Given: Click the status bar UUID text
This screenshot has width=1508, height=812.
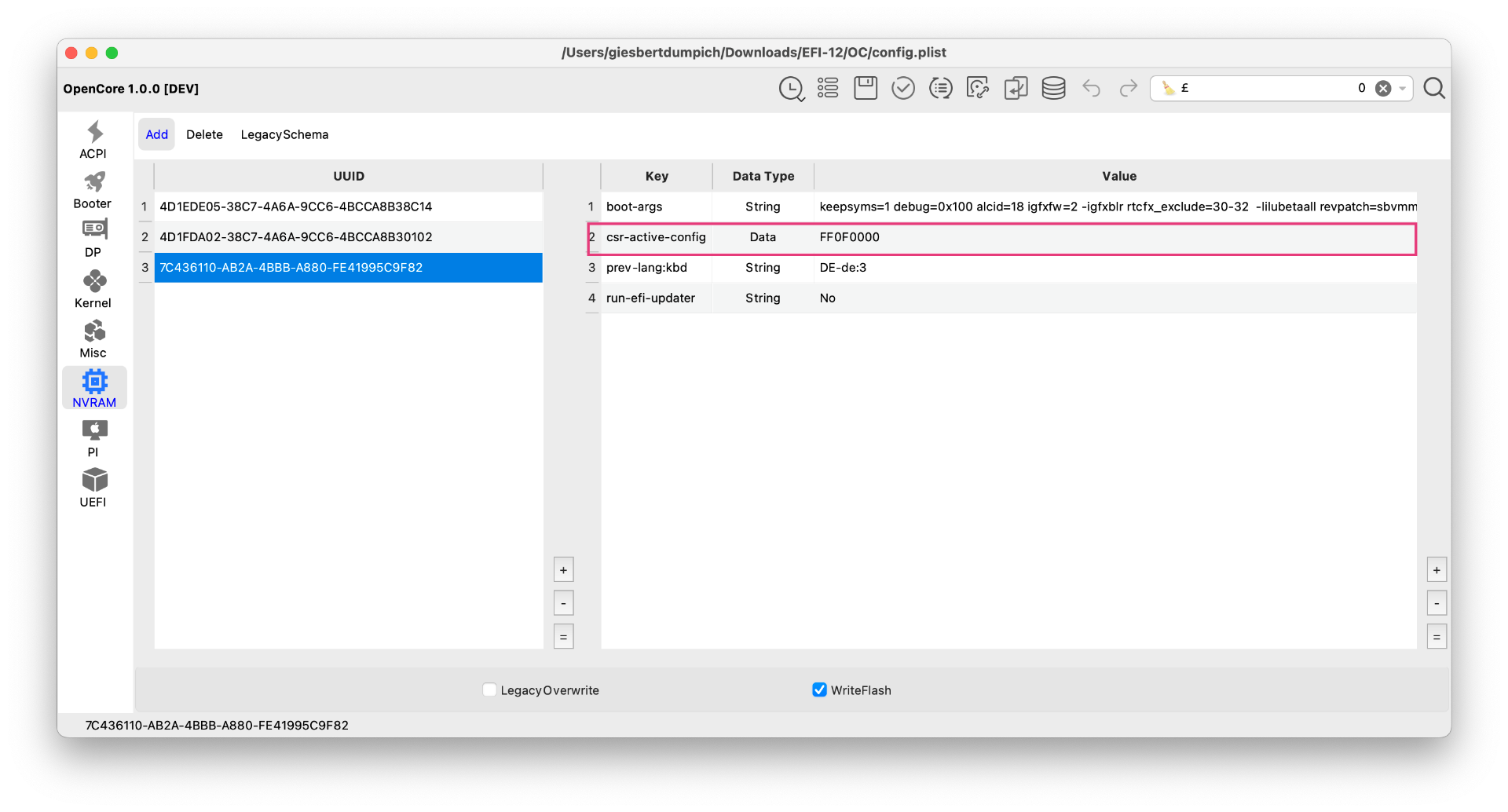Looking at the screenshot, I should (217, 725).
